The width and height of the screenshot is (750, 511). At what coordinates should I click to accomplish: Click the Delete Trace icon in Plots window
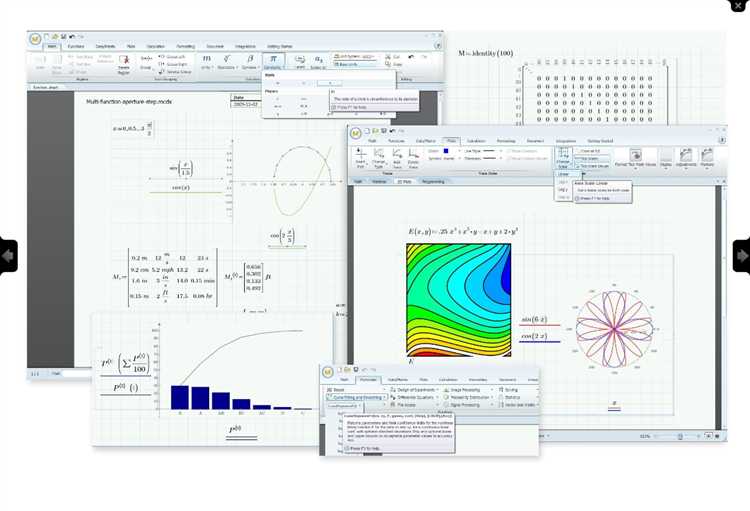point(413,158)
